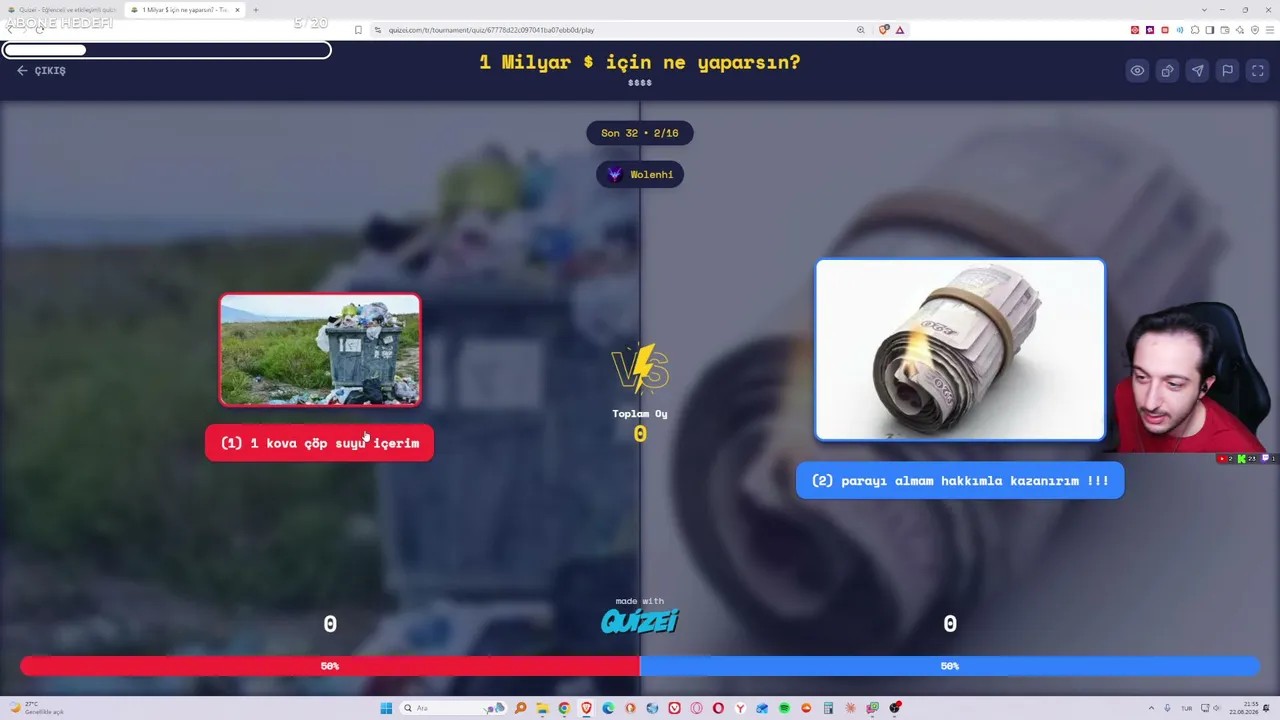Click the flag report icon

tap(1227, 71)
